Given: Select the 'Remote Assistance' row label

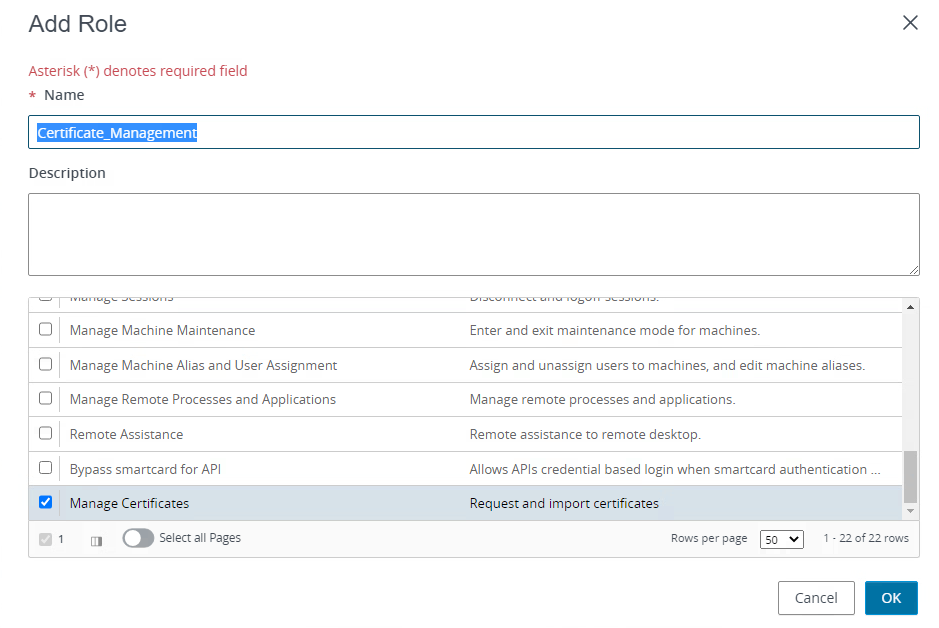Looking at the screenshot, I should pyautogui.click(x=126, y=434).
